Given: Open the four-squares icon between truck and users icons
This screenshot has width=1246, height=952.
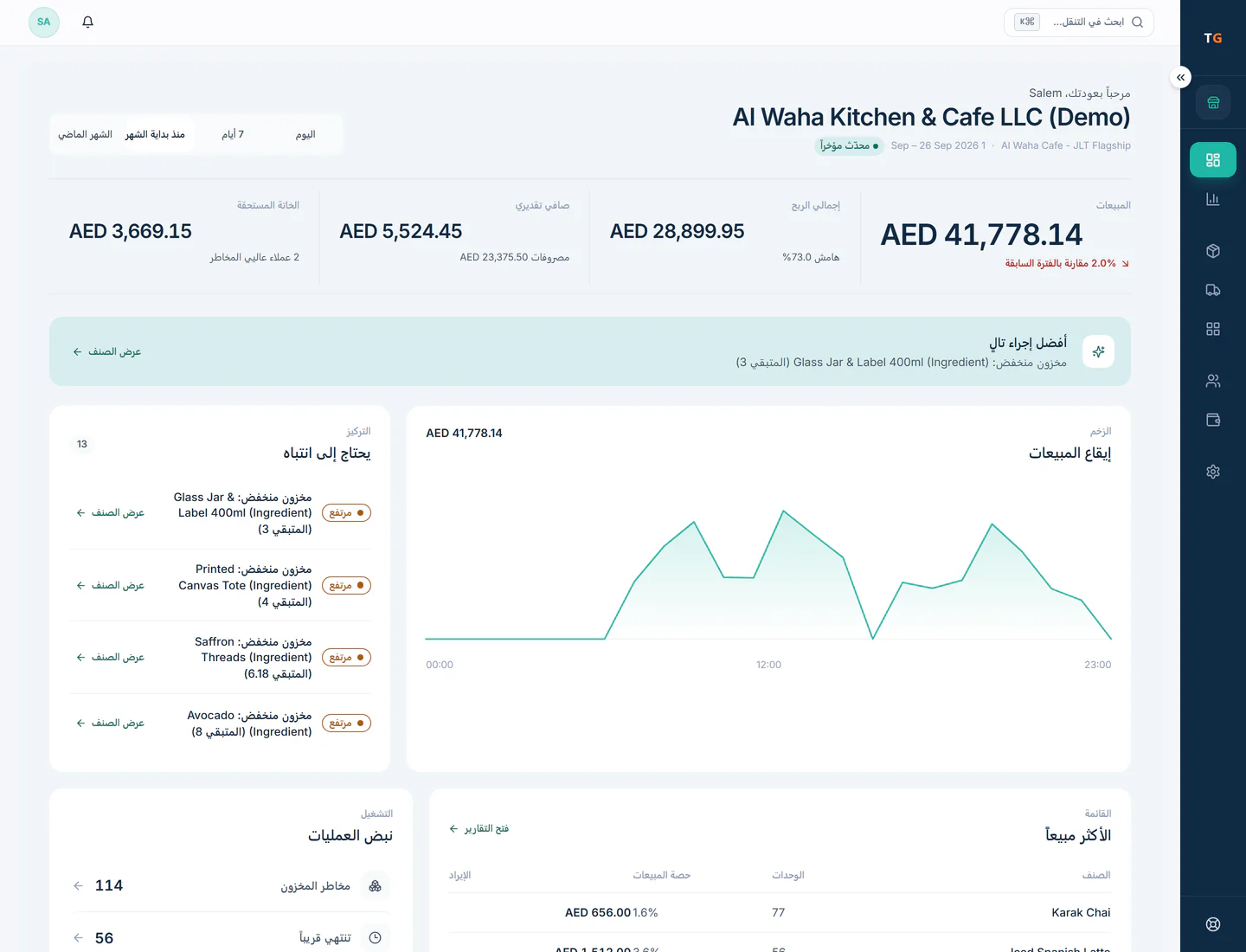Looking at the screenshot, I should [x=1213, y=329].
